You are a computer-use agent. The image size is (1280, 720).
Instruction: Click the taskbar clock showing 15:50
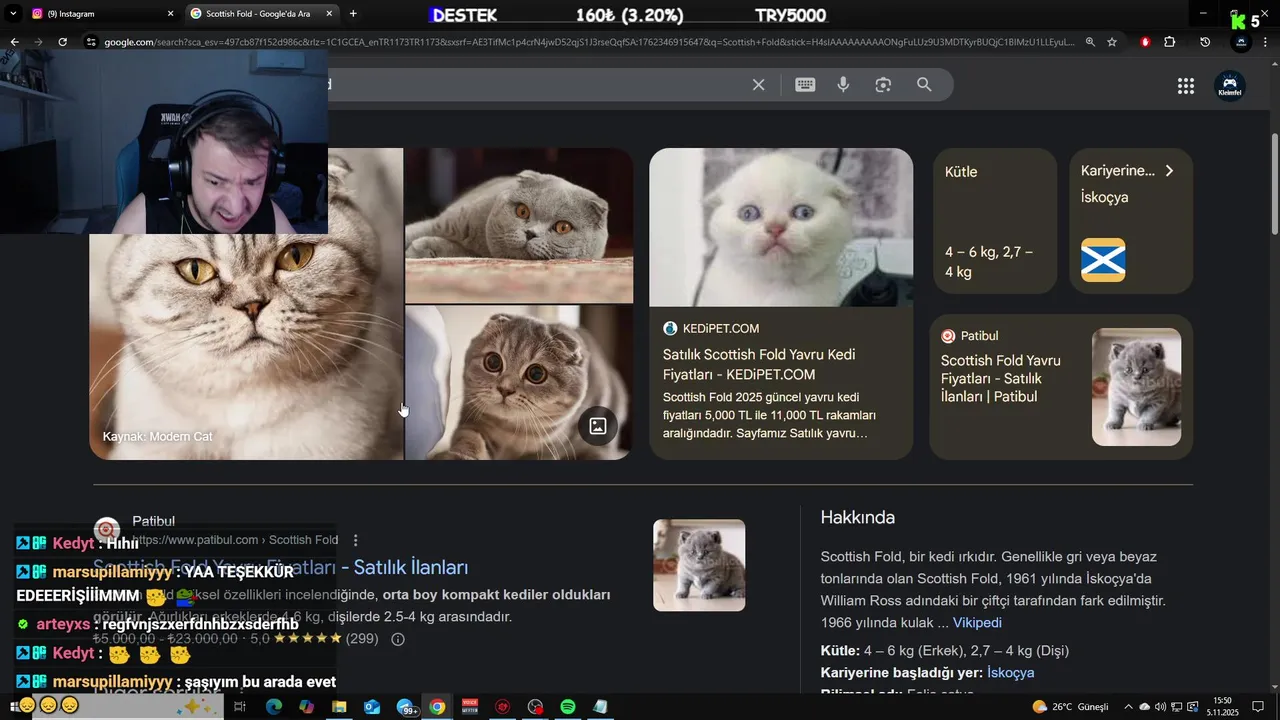tap(1222, 707)
